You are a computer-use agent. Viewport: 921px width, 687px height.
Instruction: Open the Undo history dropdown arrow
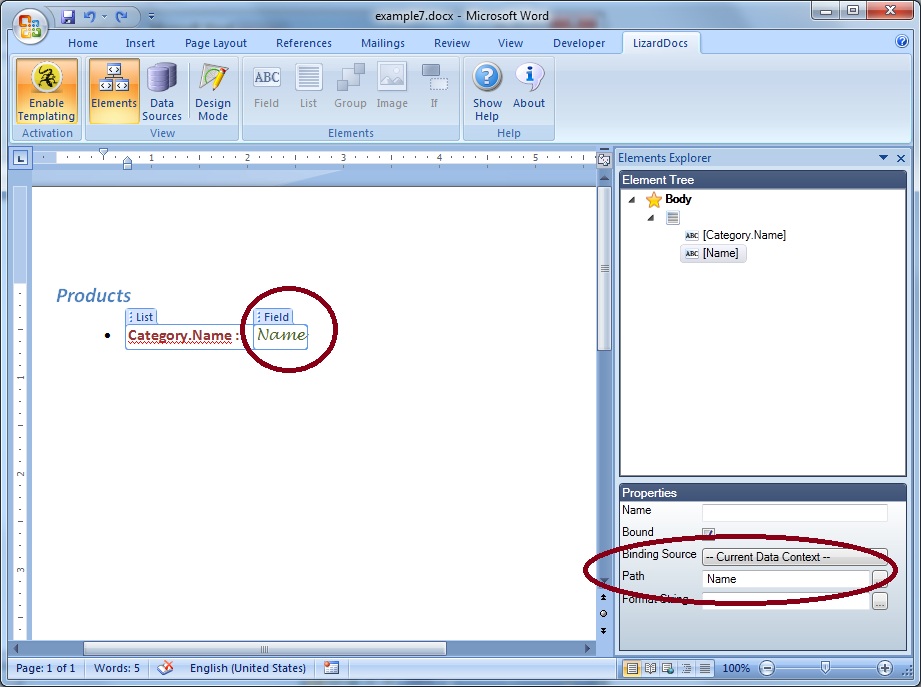pyautogui.click(x=105, y=16)
